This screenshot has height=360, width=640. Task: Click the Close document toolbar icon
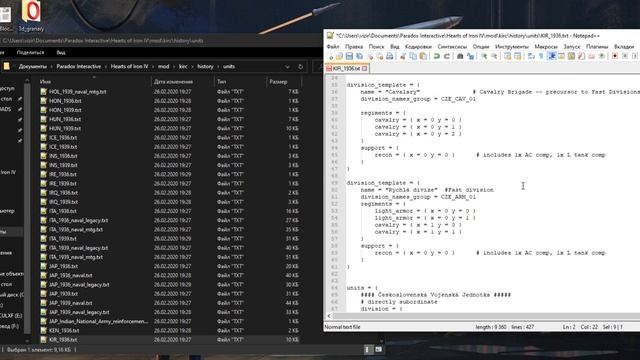tap(370, 56)
